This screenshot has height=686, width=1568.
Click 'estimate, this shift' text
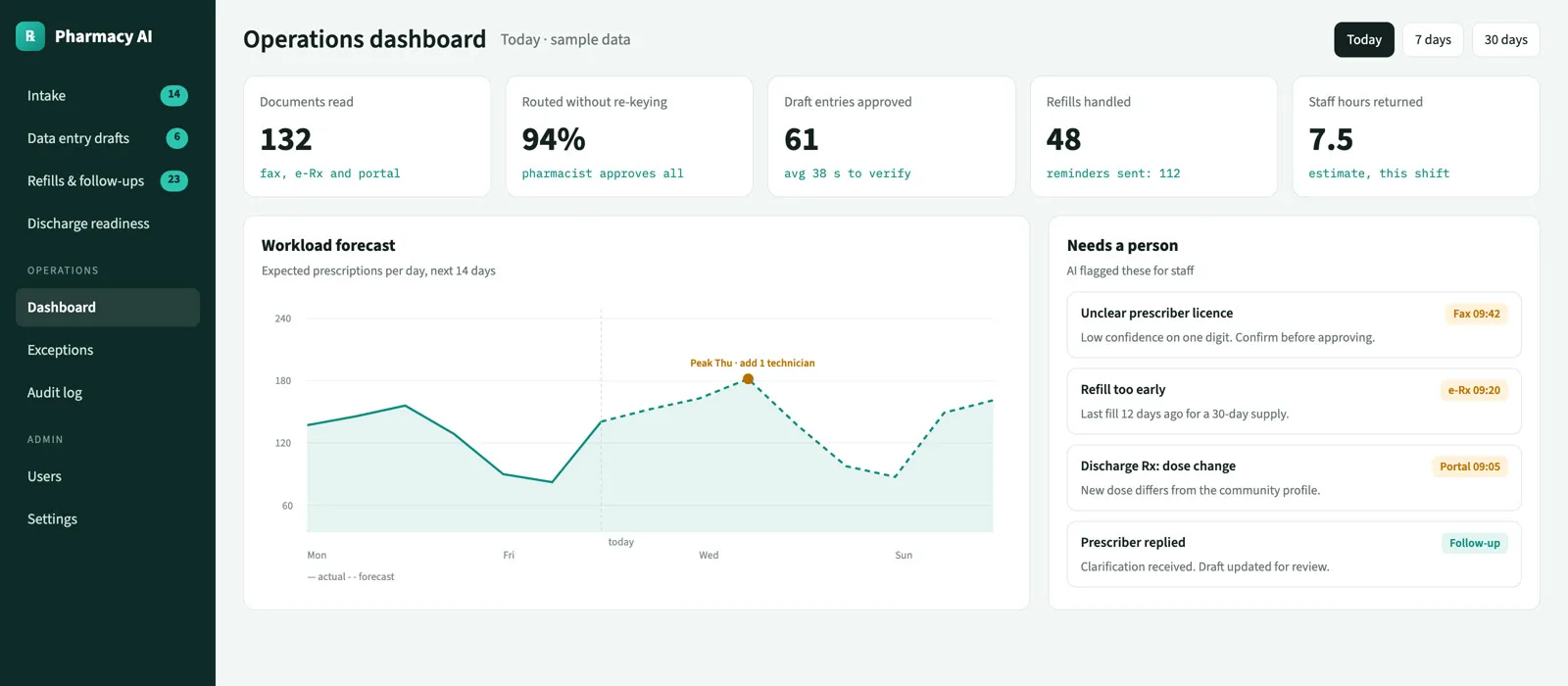click(x=1379, y=173)
